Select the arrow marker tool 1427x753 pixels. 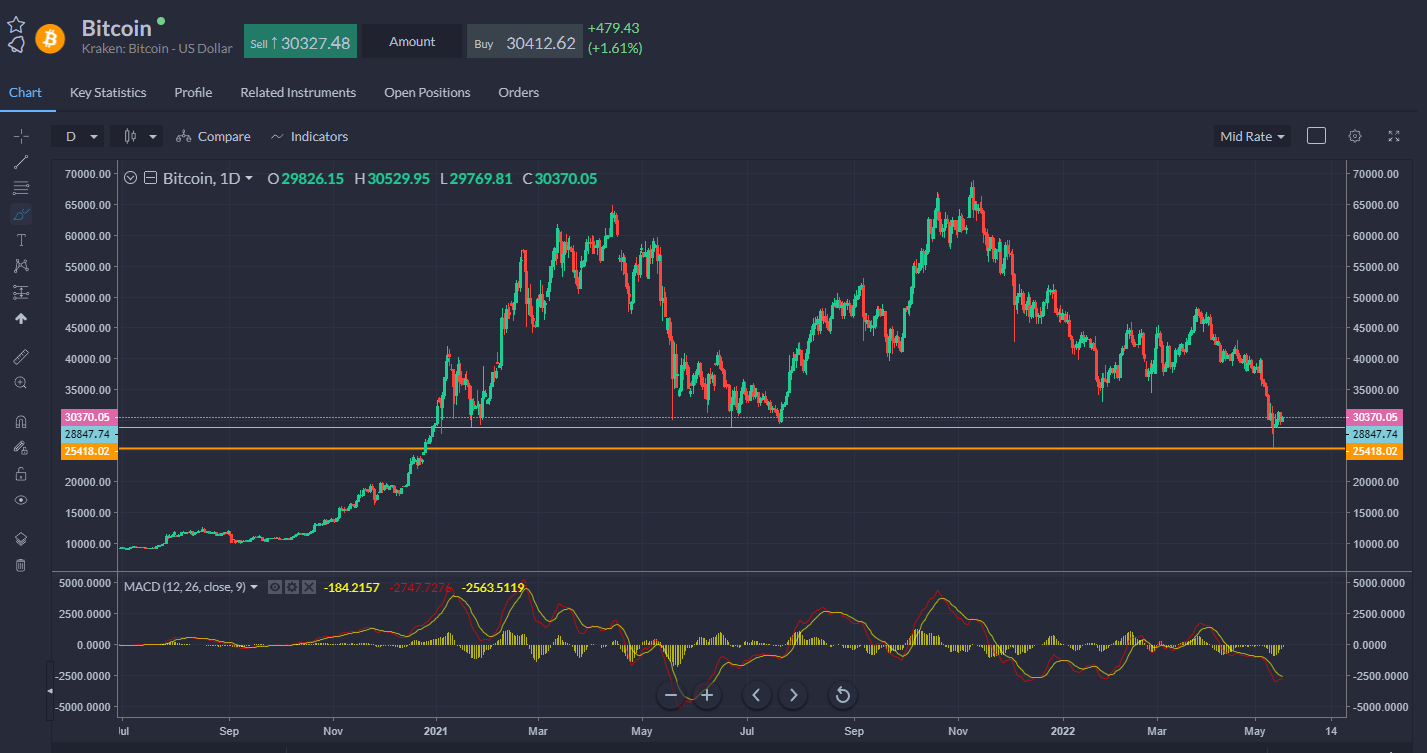pos(21,318)
